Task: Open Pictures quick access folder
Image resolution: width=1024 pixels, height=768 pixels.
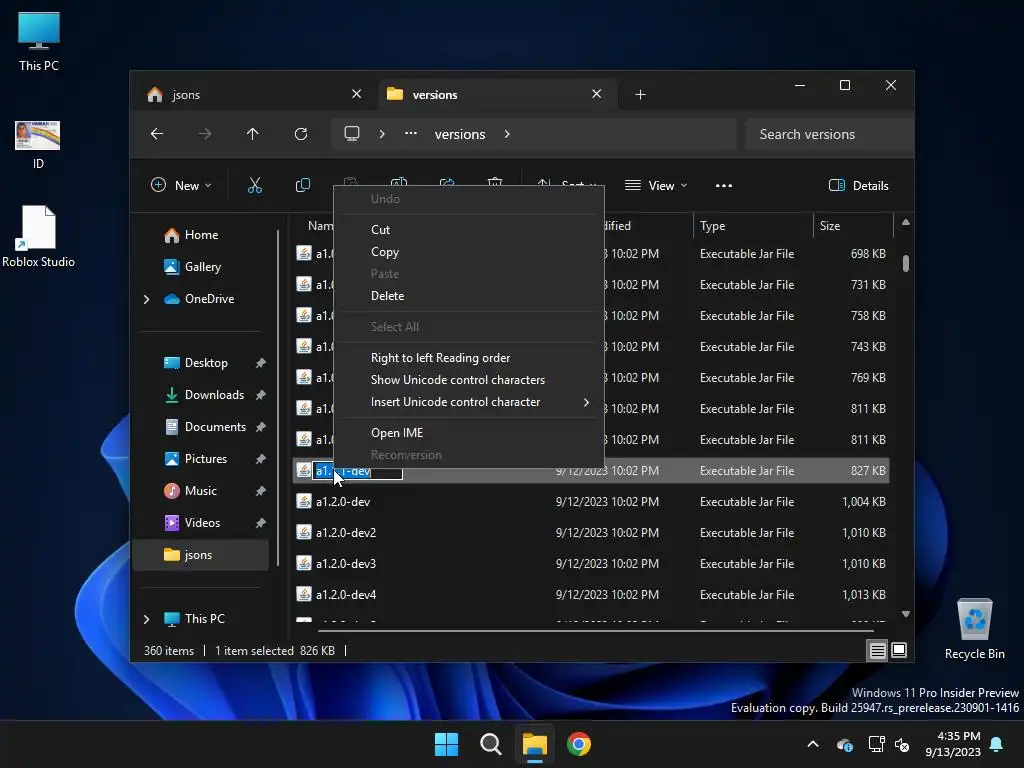Action: pyautogui.click(x=206, y=458)
